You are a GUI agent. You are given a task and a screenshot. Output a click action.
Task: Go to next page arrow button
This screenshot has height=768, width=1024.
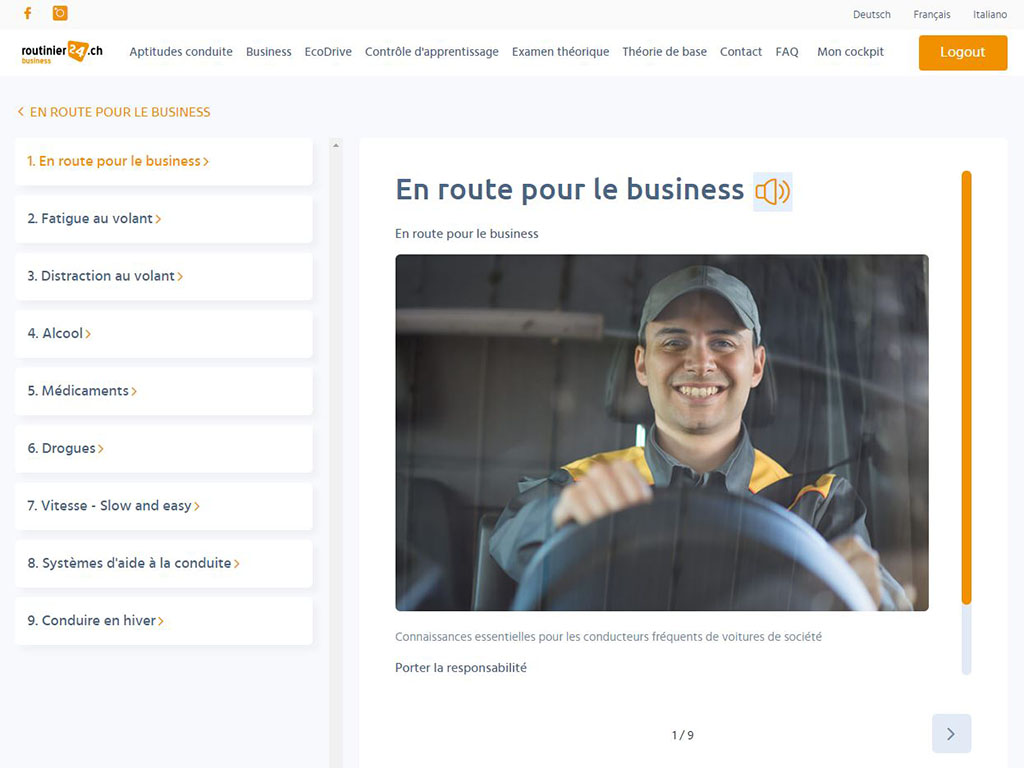click(x=951, y=734)
